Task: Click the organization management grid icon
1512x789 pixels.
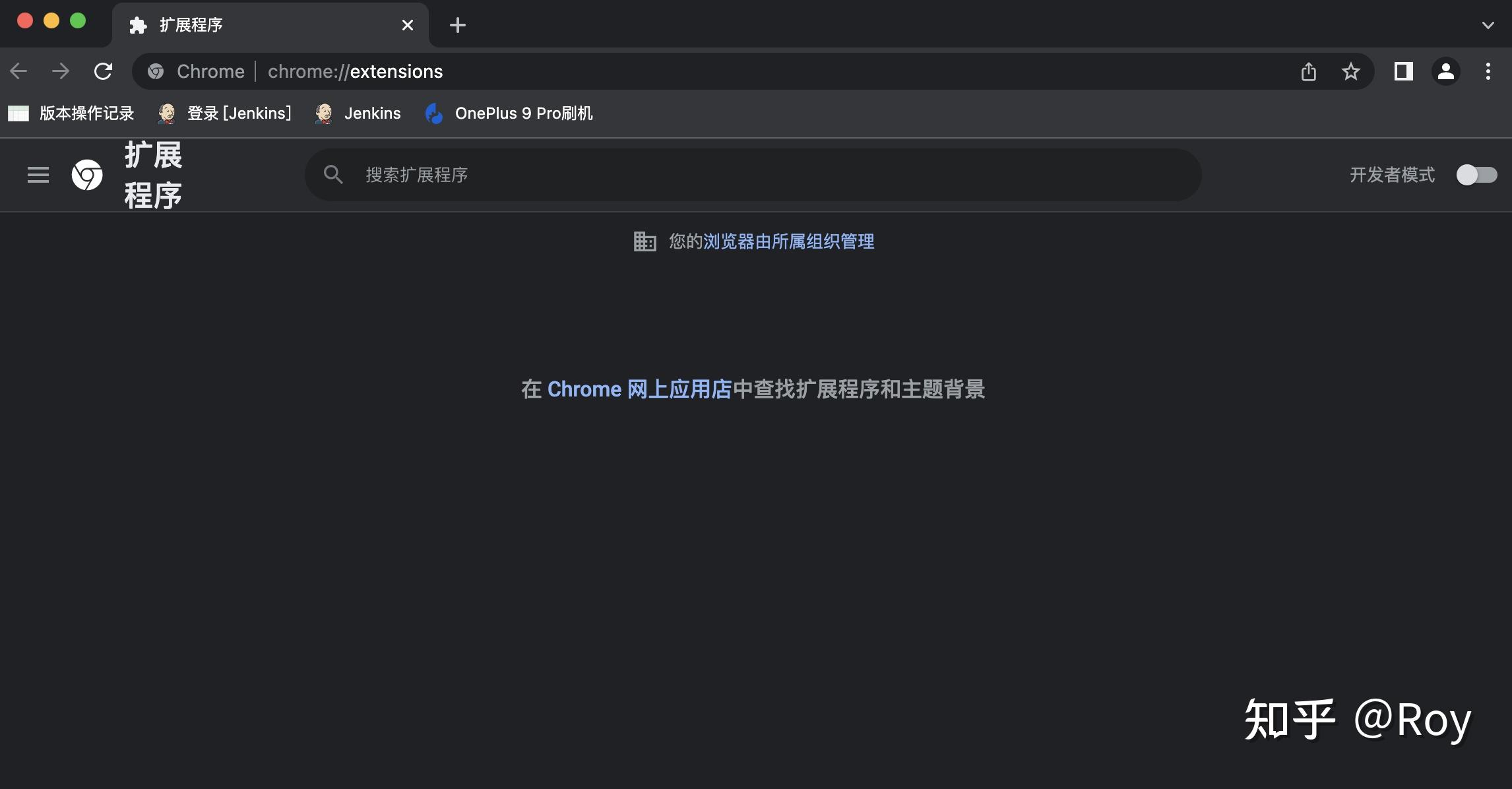Action: click(x=644, y=240)
